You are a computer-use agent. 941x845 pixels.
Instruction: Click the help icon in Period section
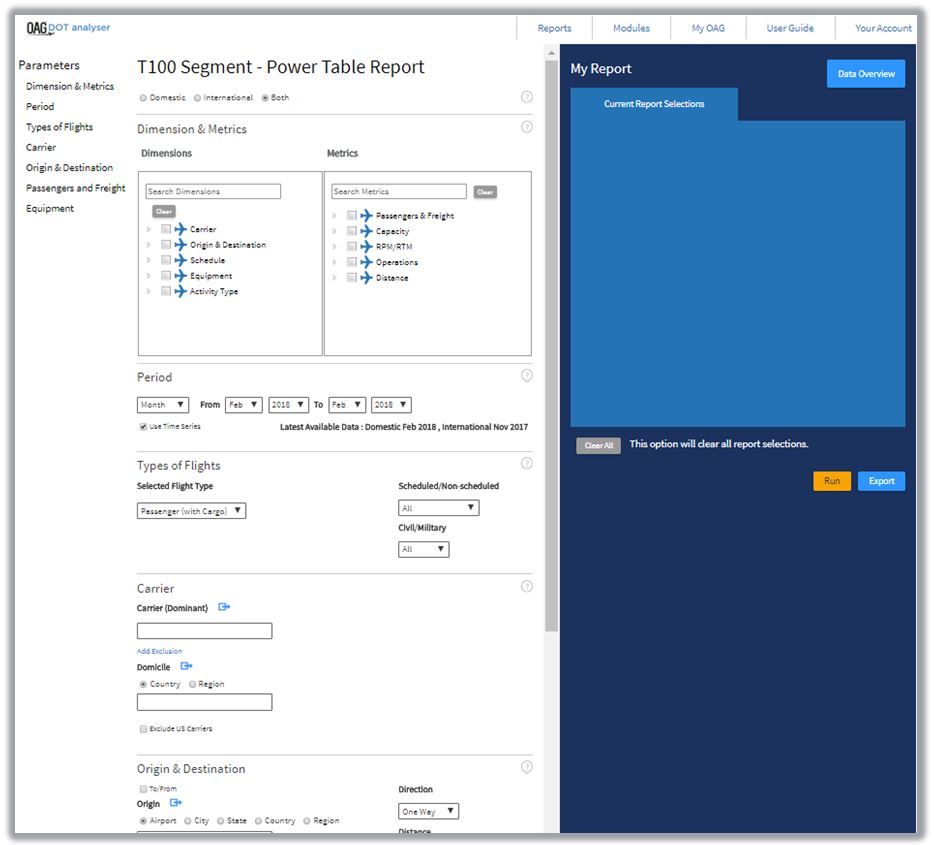pos(526,376)
